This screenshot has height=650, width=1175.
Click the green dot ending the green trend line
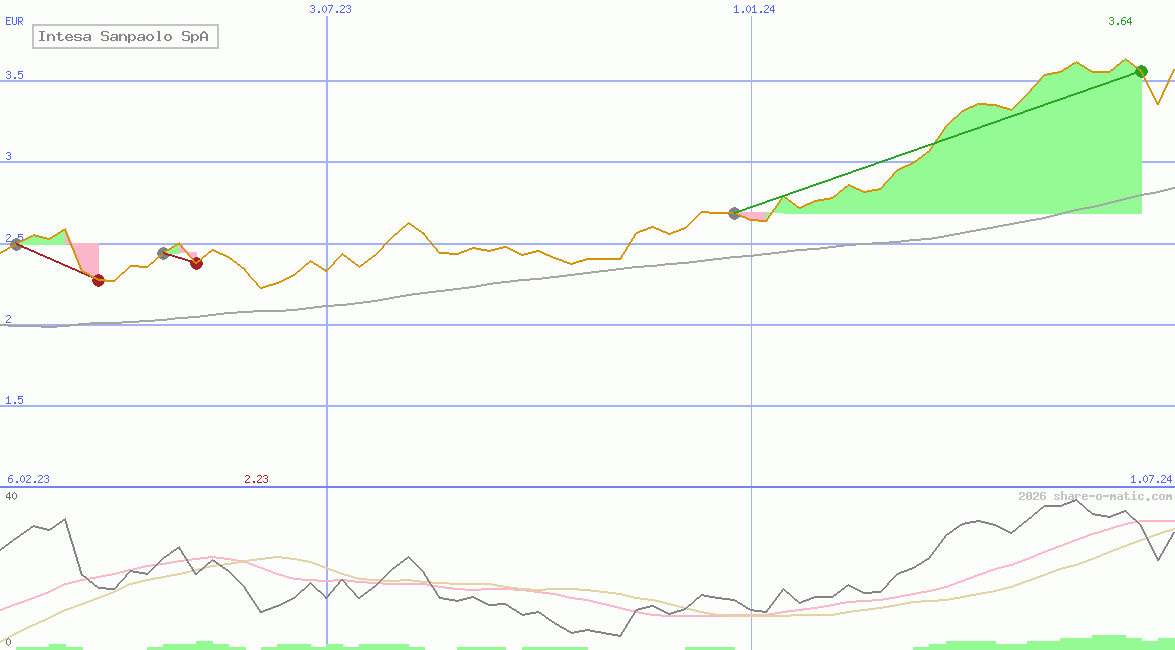click(1141, 71)
